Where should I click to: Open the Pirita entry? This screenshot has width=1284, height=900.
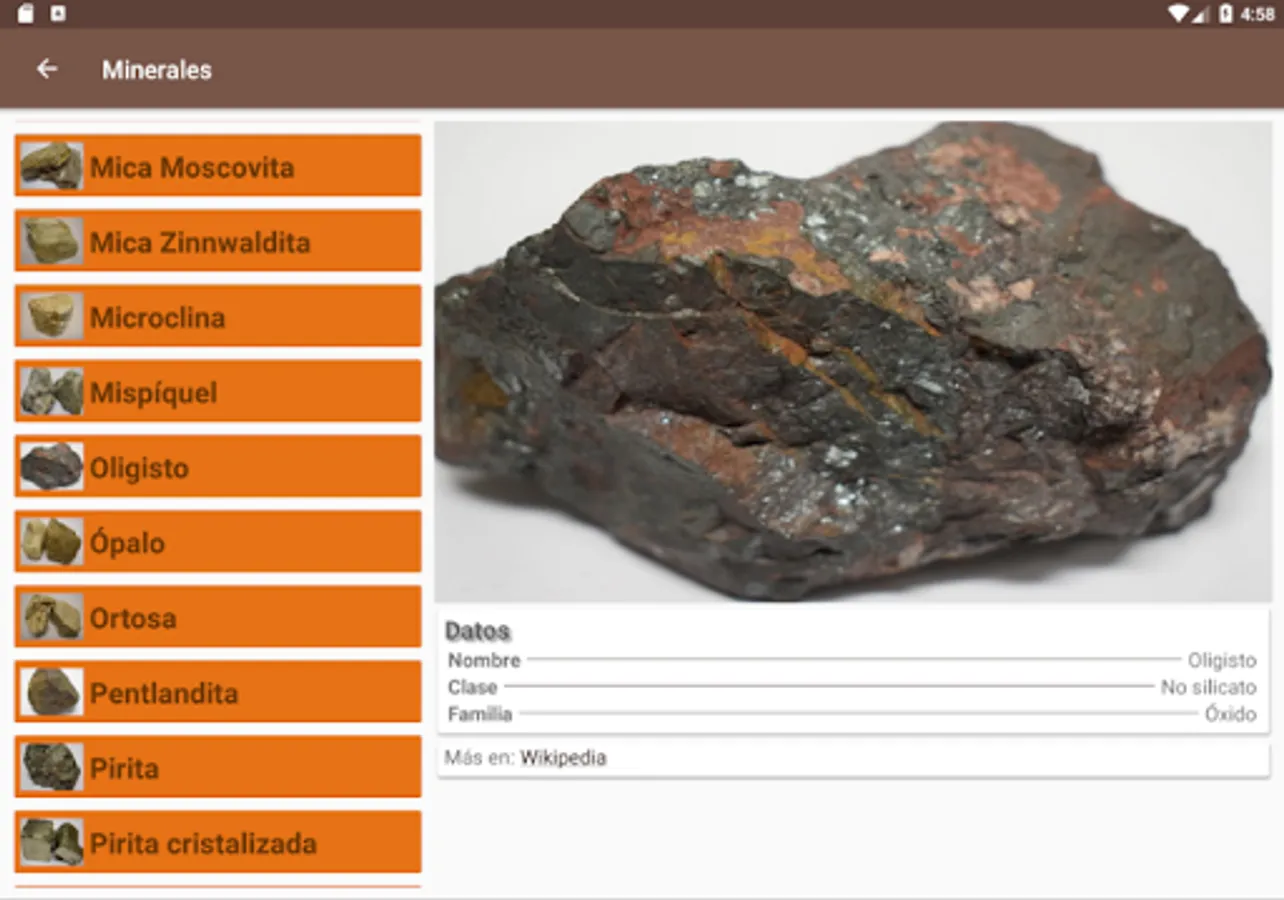pyautogui.click(x=218, y=766)
